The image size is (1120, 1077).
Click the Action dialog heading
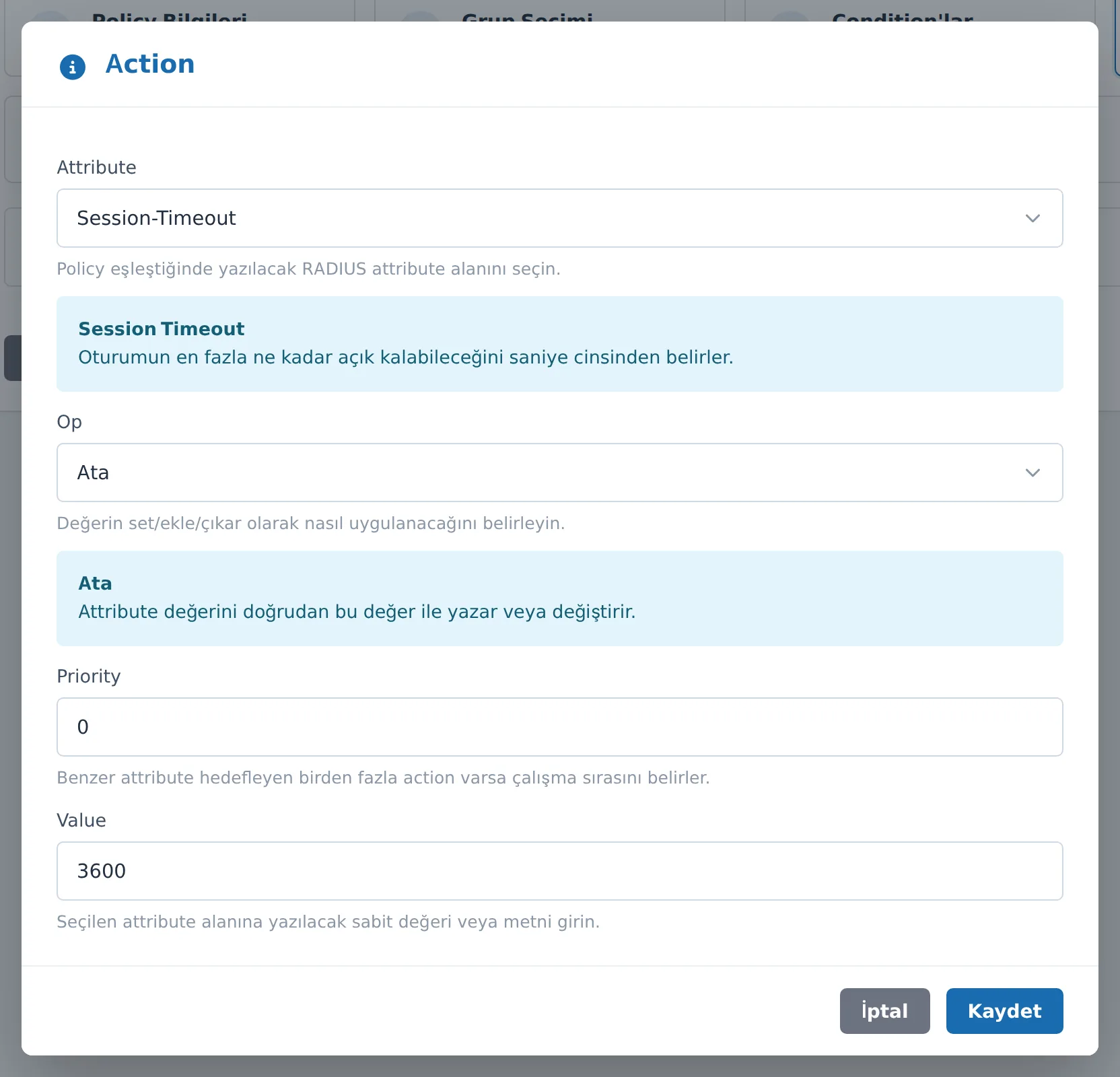[x=150, y=64]
